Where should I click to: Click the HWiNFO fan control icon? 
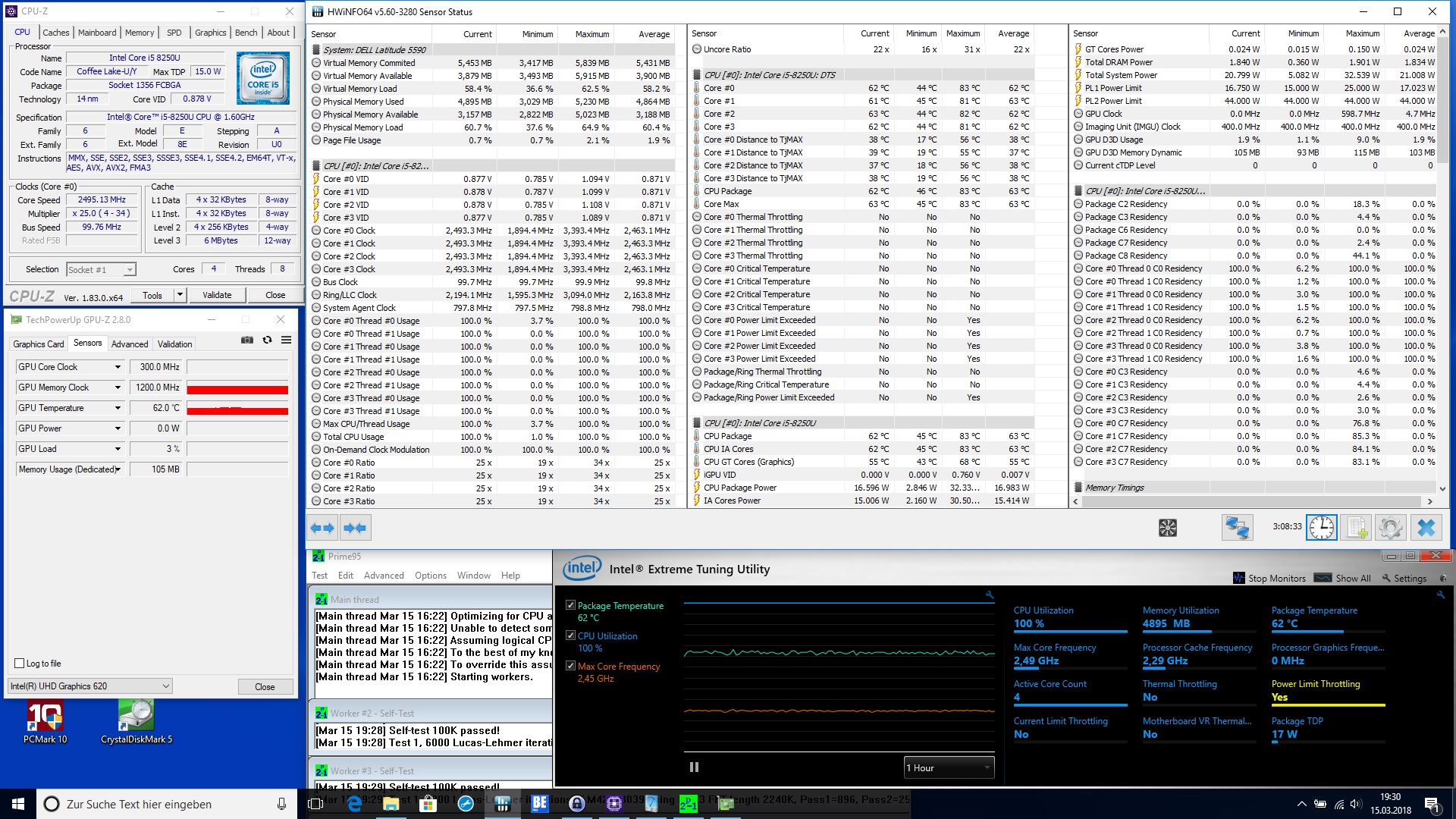[x=1168, y=528]
